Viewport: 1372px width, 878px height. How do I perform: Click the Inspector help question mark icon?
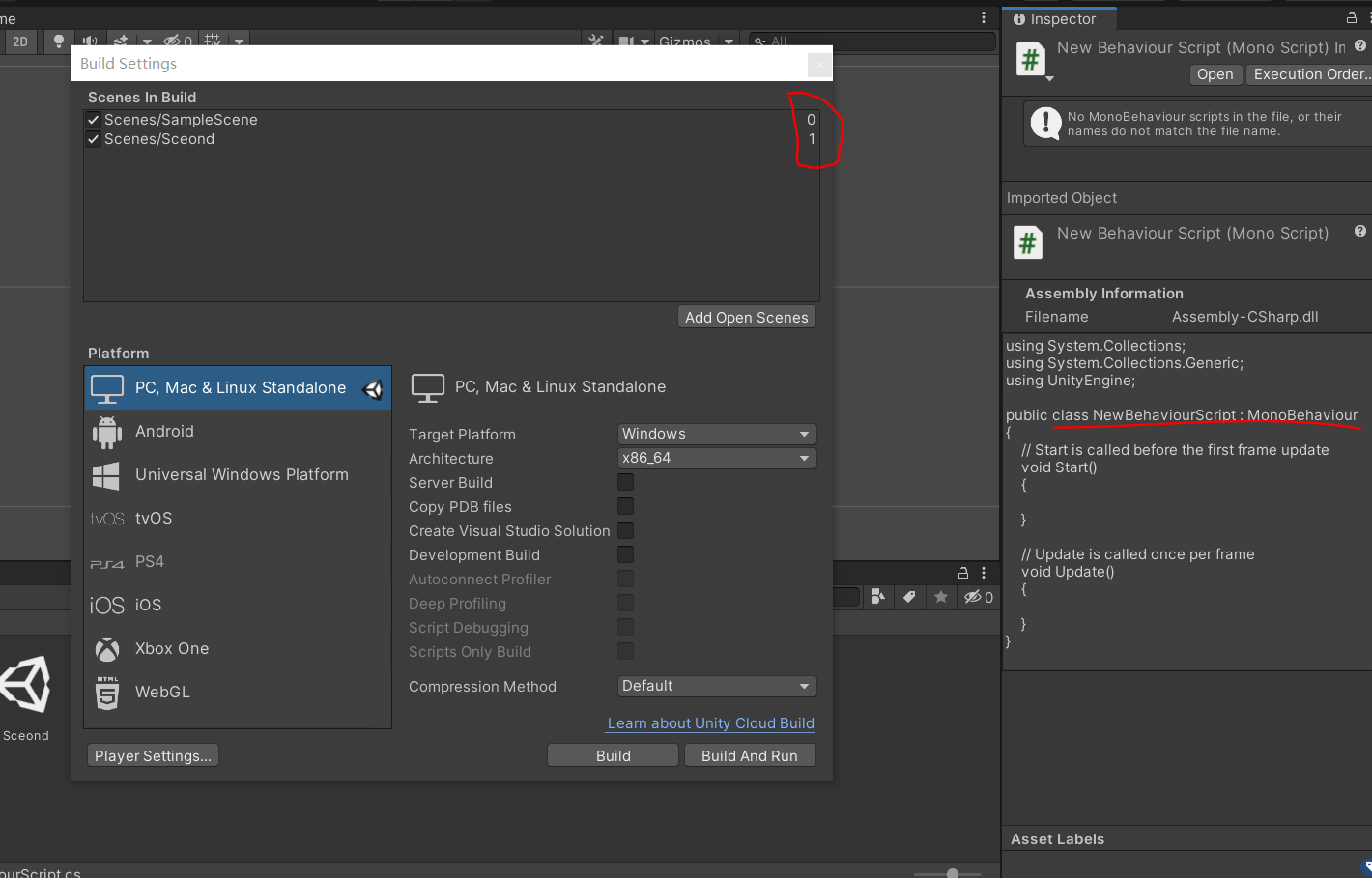[x=1360, y=46]
